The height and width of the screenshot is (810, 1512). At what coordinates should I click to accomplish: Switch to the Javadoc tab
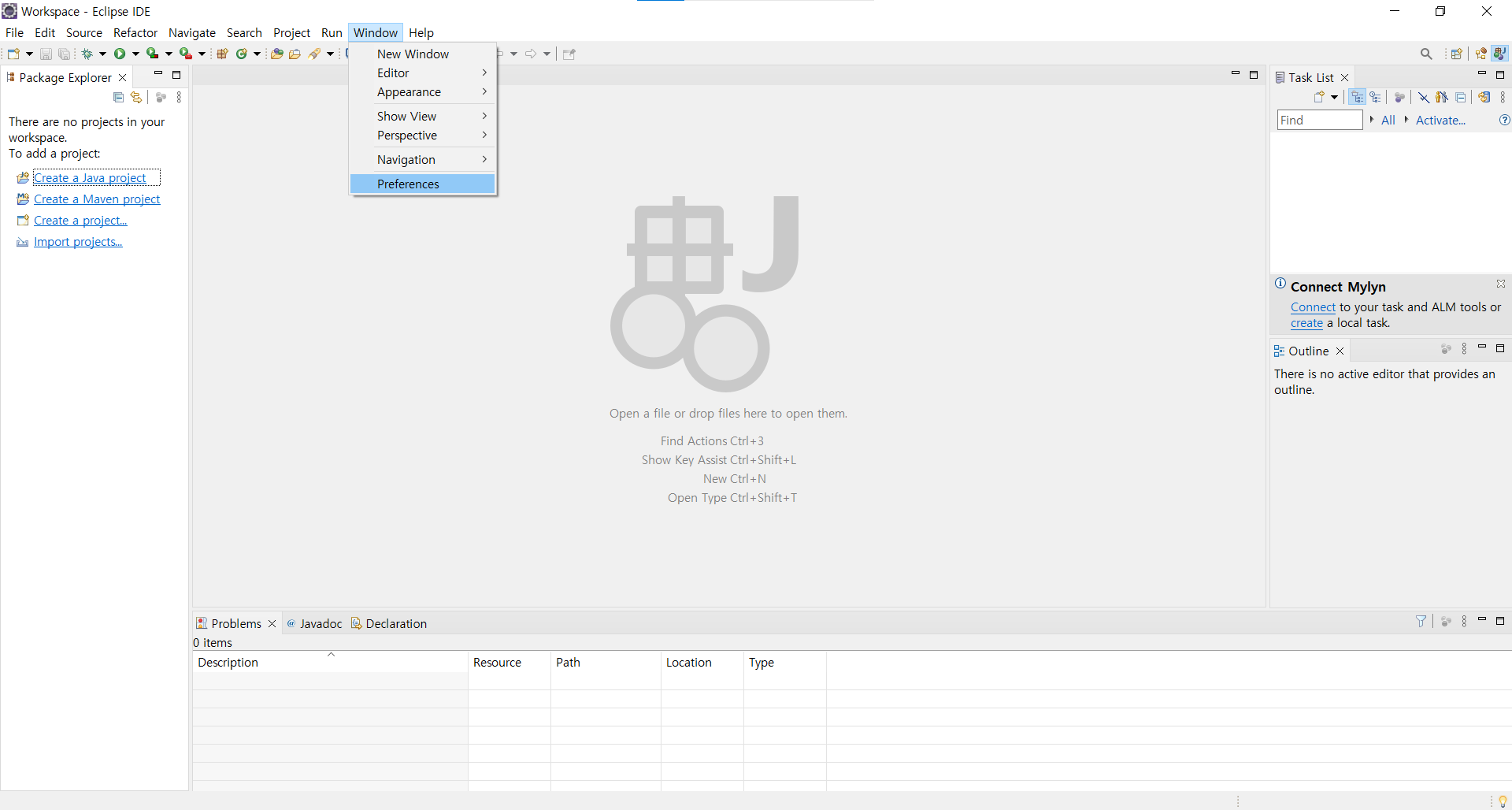[314, 623]
